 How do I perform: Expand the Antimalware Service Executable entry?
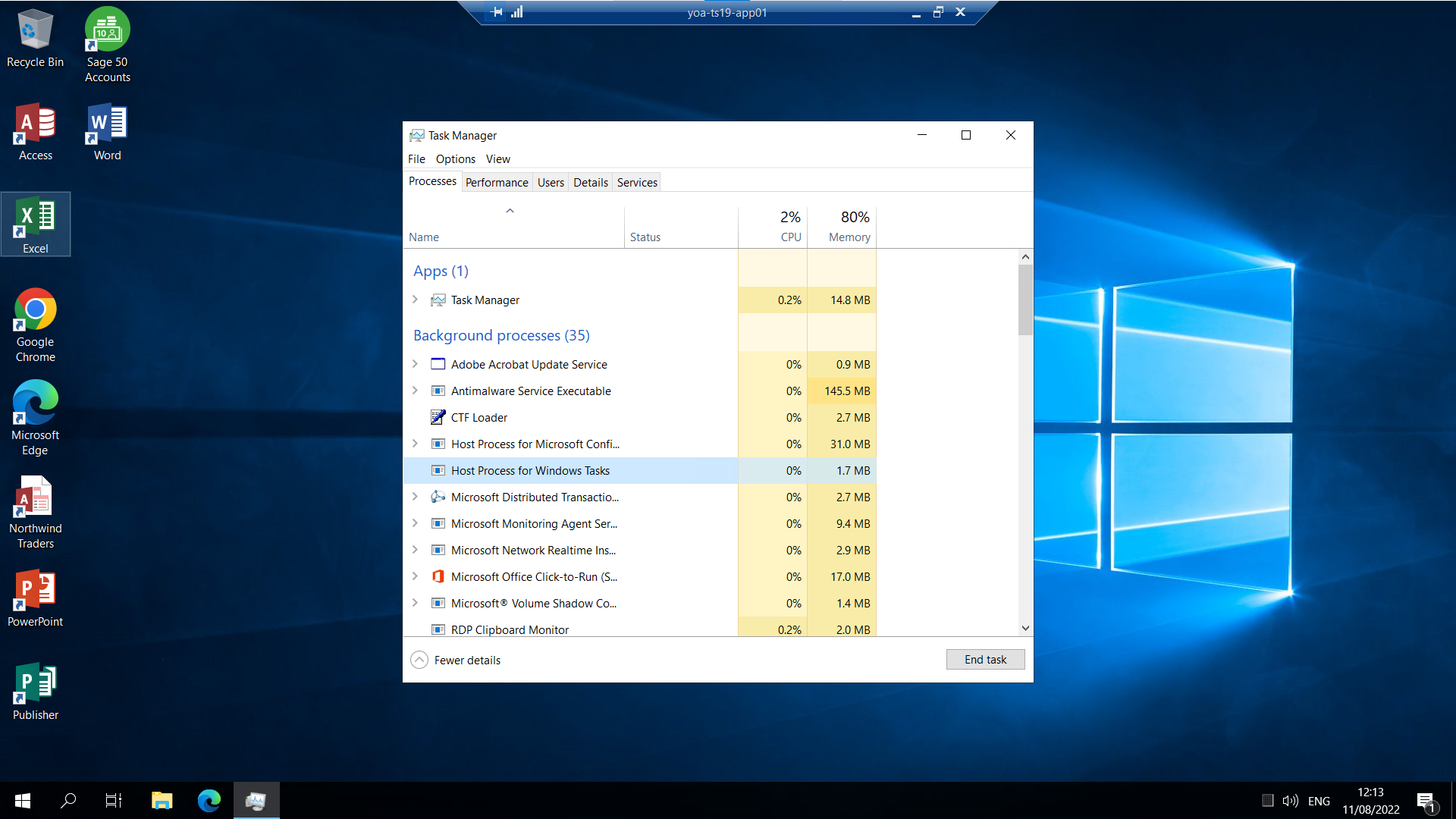415,391
